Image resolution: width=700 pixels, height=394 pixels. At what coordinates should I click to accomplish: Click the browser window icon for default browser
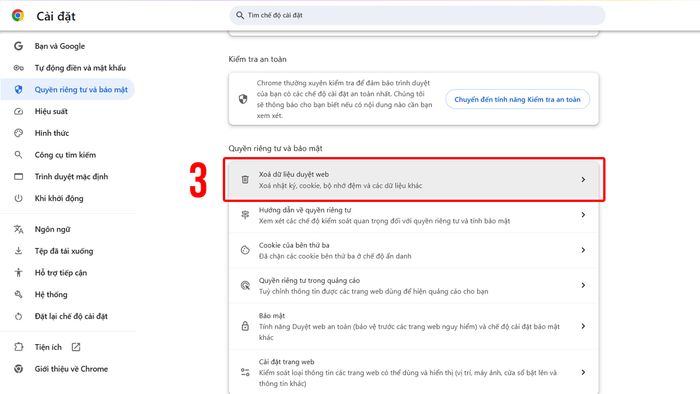tap(18, 177)
